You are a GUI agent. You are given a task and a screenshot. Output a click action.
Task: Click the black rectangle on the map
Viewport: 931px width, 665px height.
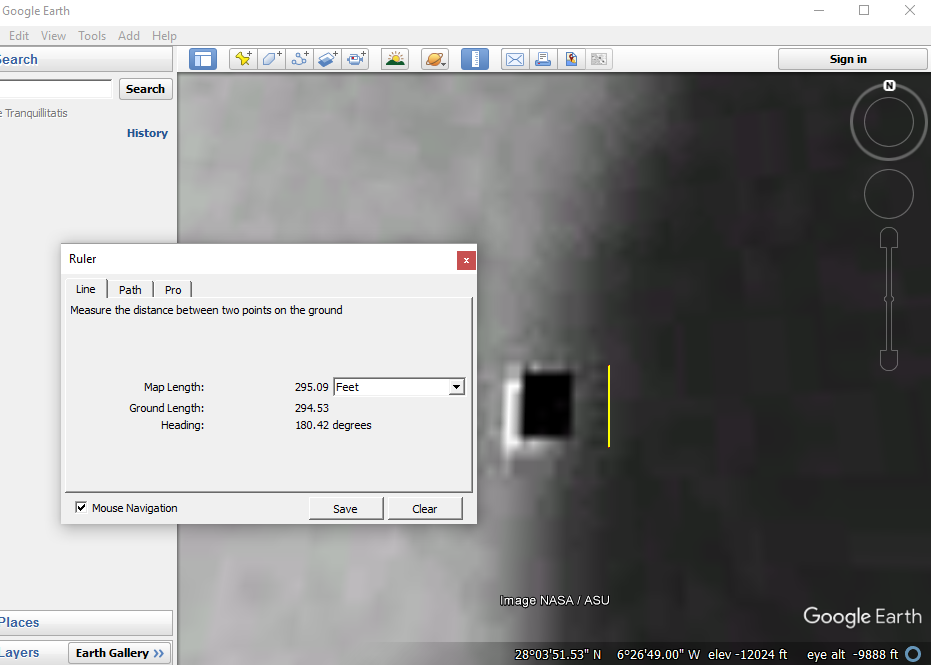coord(547,405)
